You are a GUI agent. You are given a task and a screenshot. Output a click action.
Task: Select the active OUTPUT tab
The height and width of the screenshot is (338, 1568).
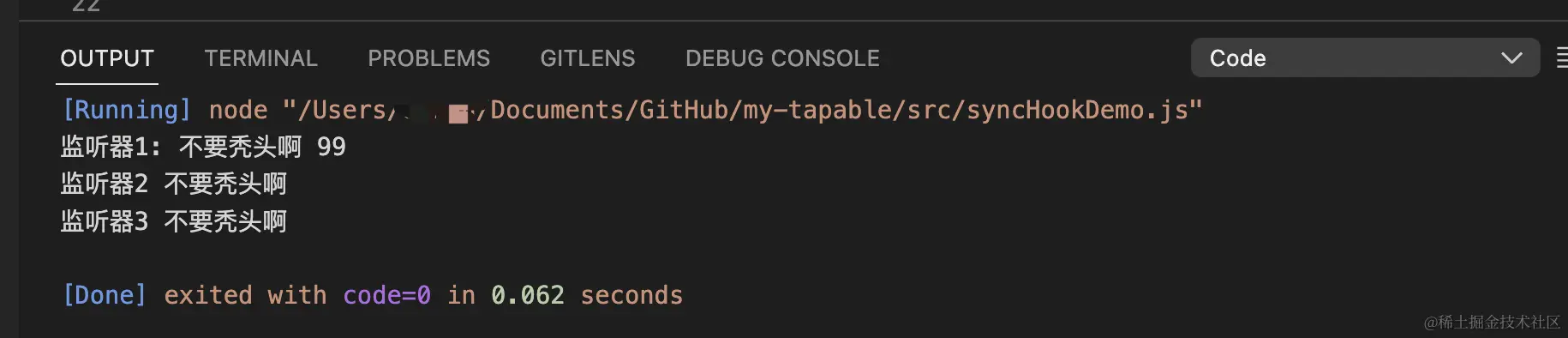[107, 58]
